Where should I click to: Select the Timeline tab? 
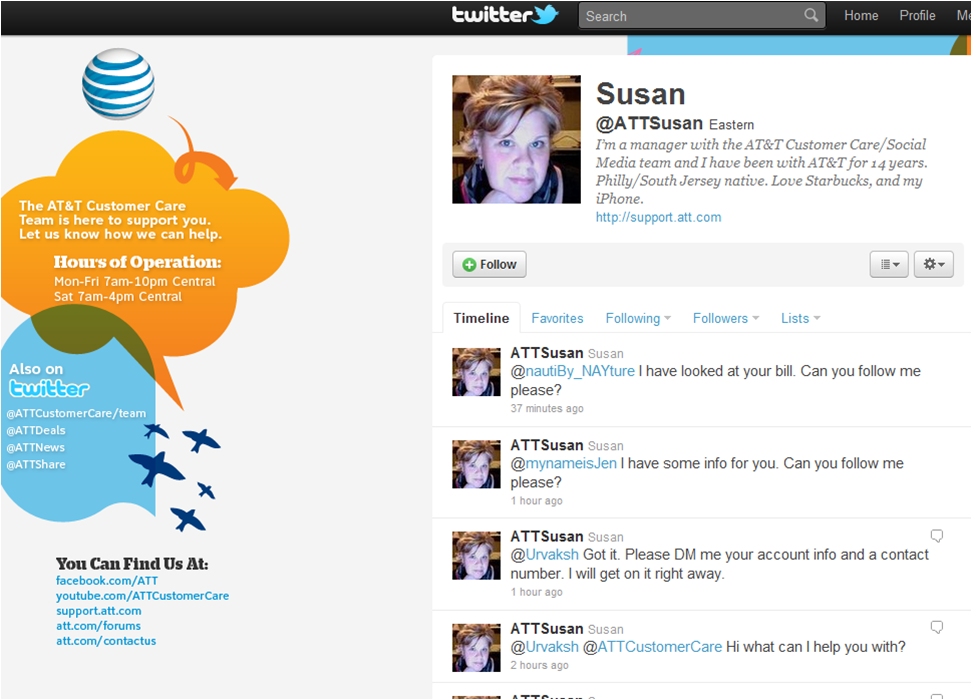tap(481, 318)
